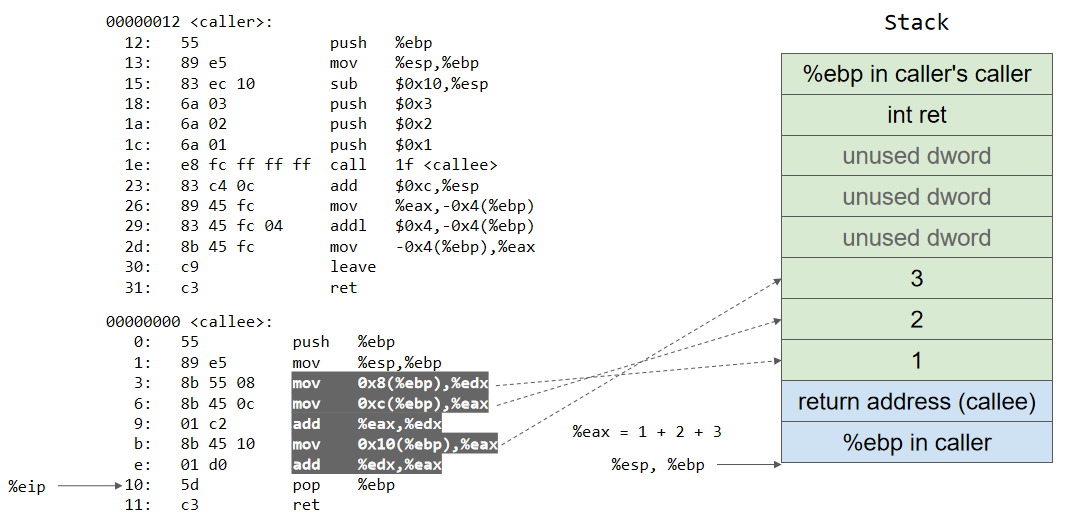Select the highlighted "mov 0xc(%ebp),%eax" instruction
This screenshot has width=1081, height=520.
point(390,404)
